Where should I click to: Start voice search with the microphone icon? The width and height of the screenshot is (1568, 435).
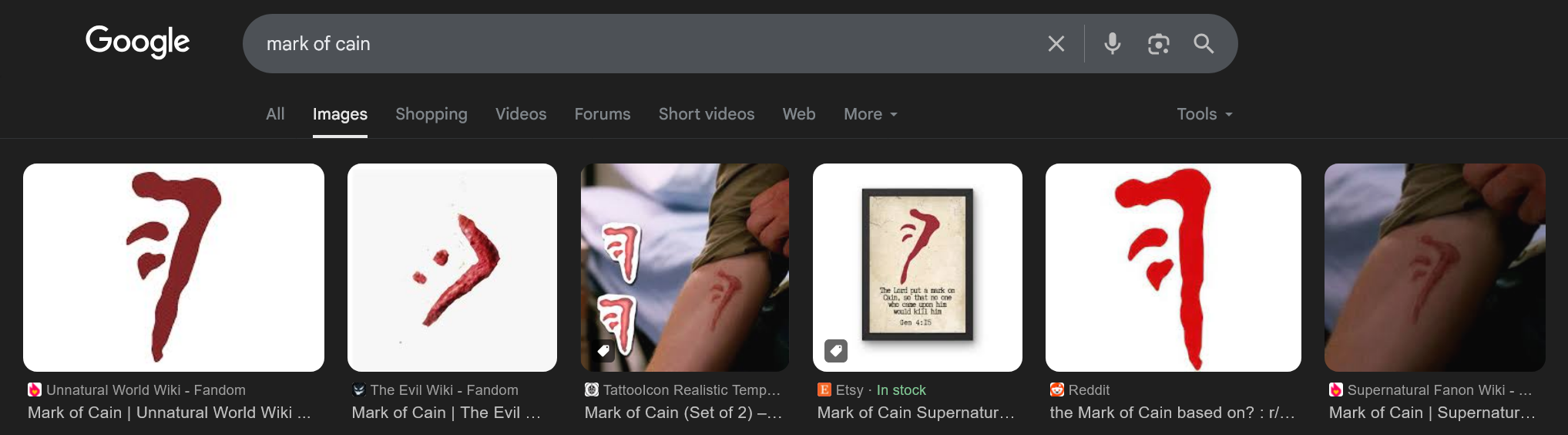click(x=1112, y=44)
